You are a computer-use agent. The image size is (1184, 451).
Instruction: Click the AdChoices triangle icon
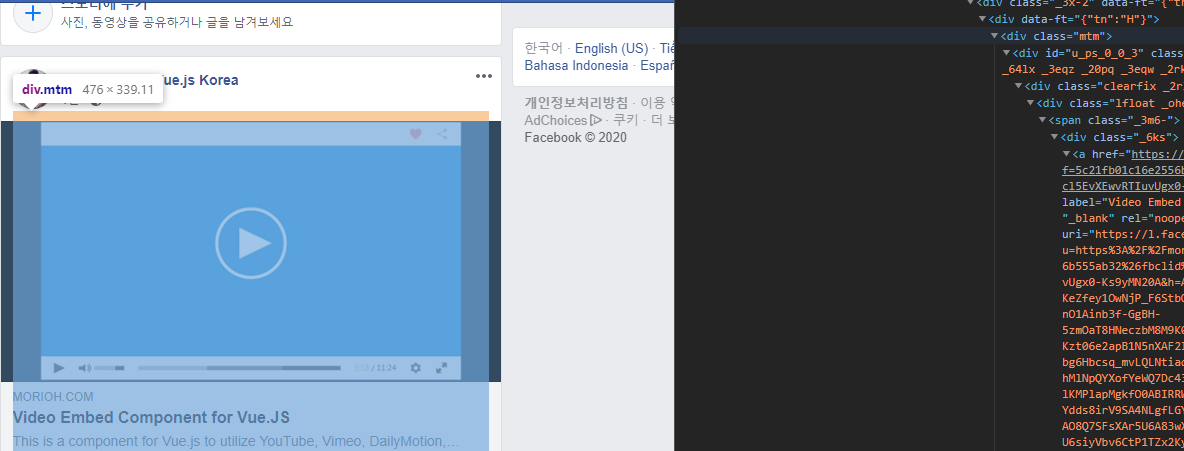point(597,120)
